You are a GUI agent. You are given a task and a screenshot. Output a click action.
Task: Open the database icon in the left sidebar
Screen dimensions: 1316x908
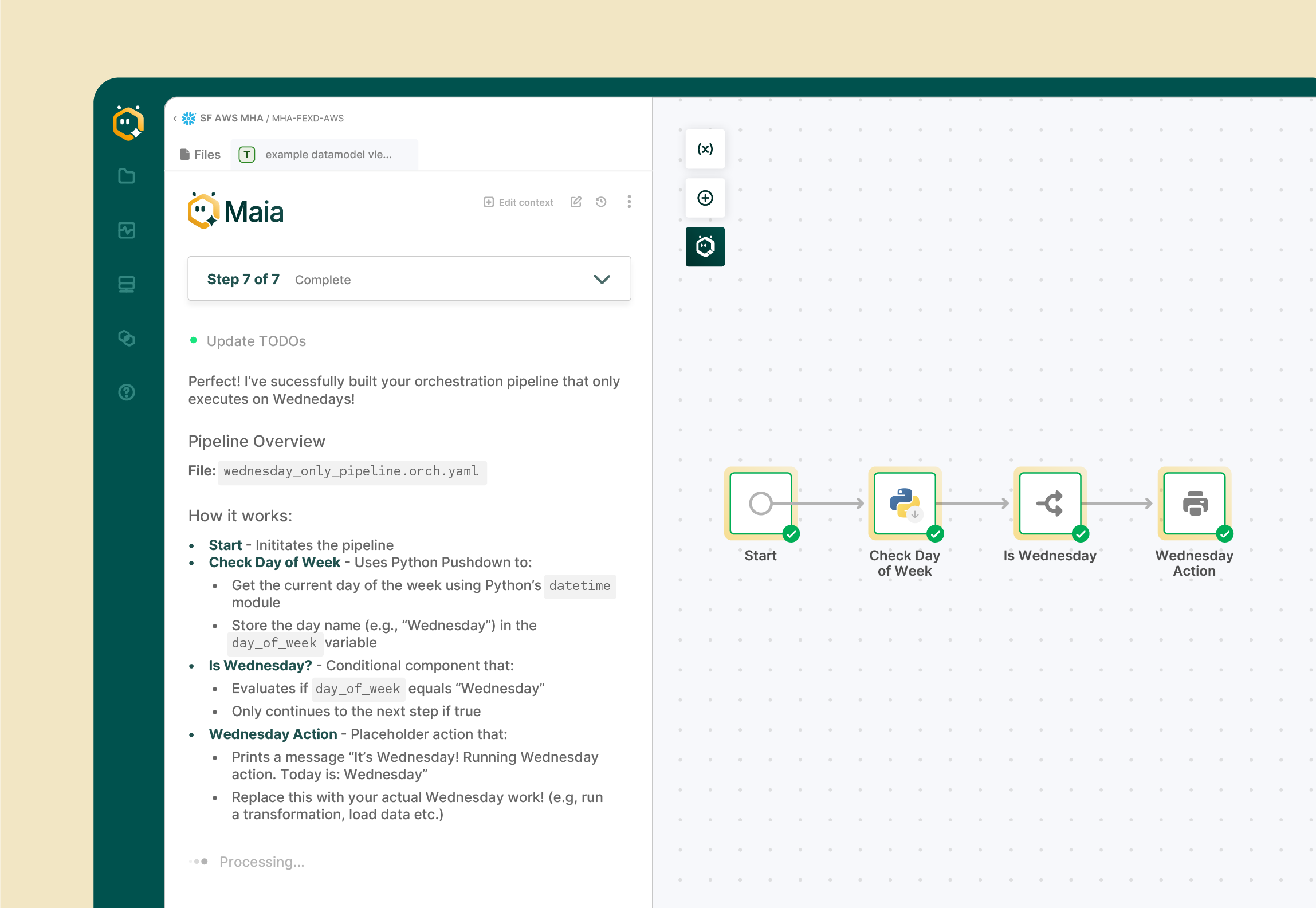point(127,284)
